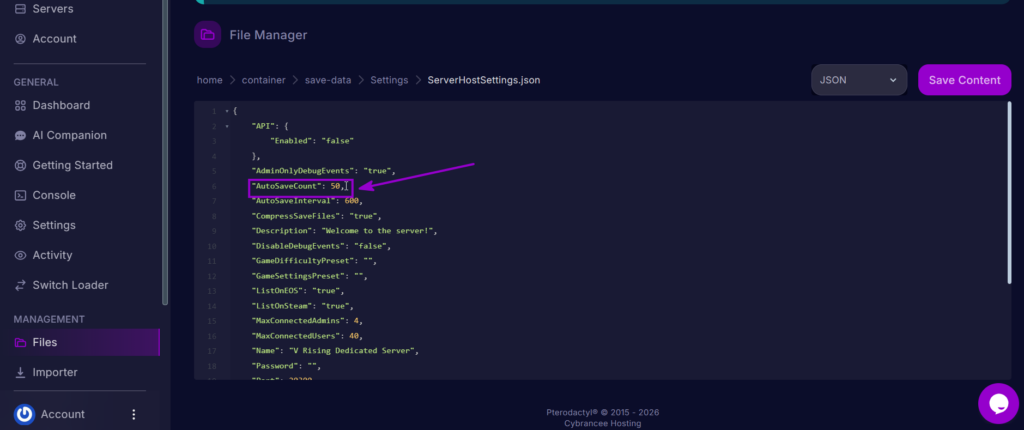Screen dimensions: 1024x430
Task: Click the container breadcrumb link
Action: coord(264,80)
